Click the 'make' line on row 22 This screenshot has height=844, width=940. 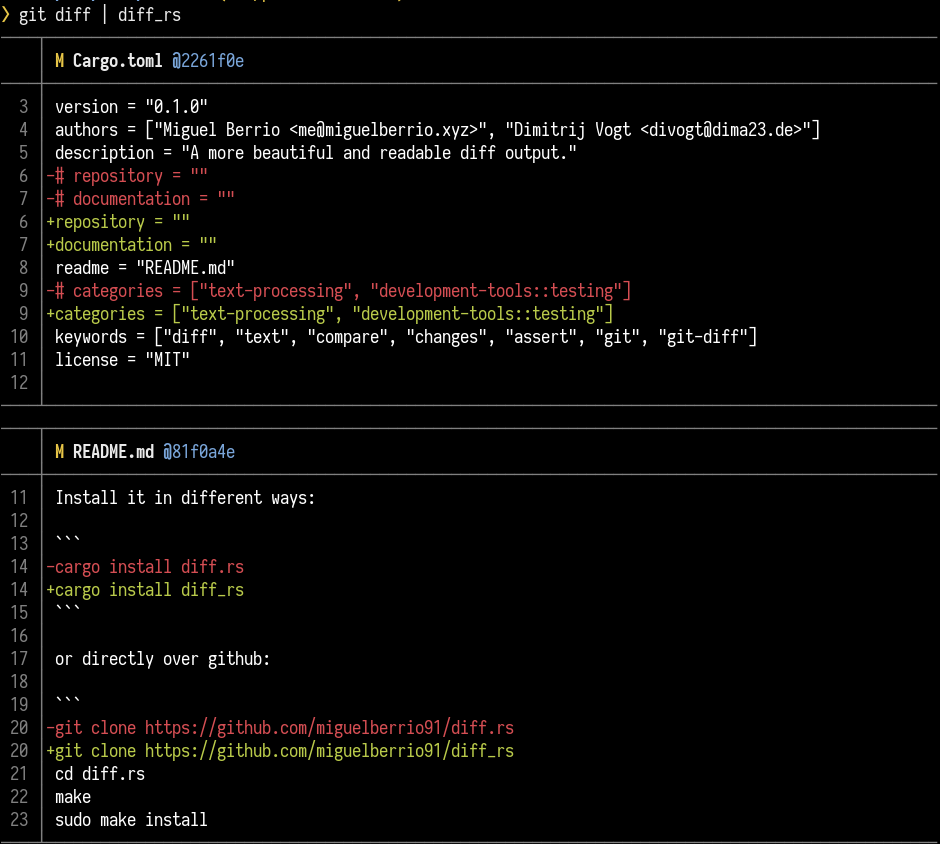73,797
